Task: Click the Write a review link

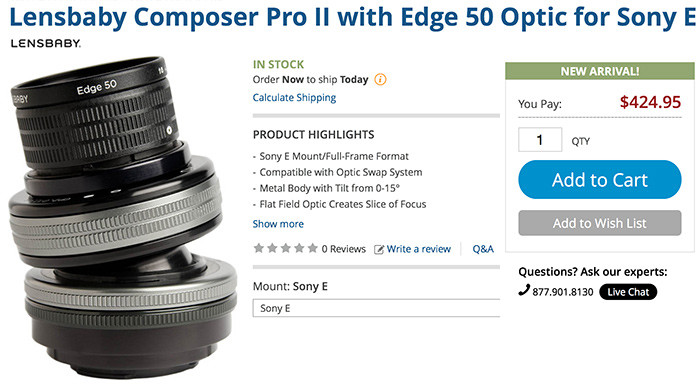Action: pyautogui.click(x=419, y=249)
